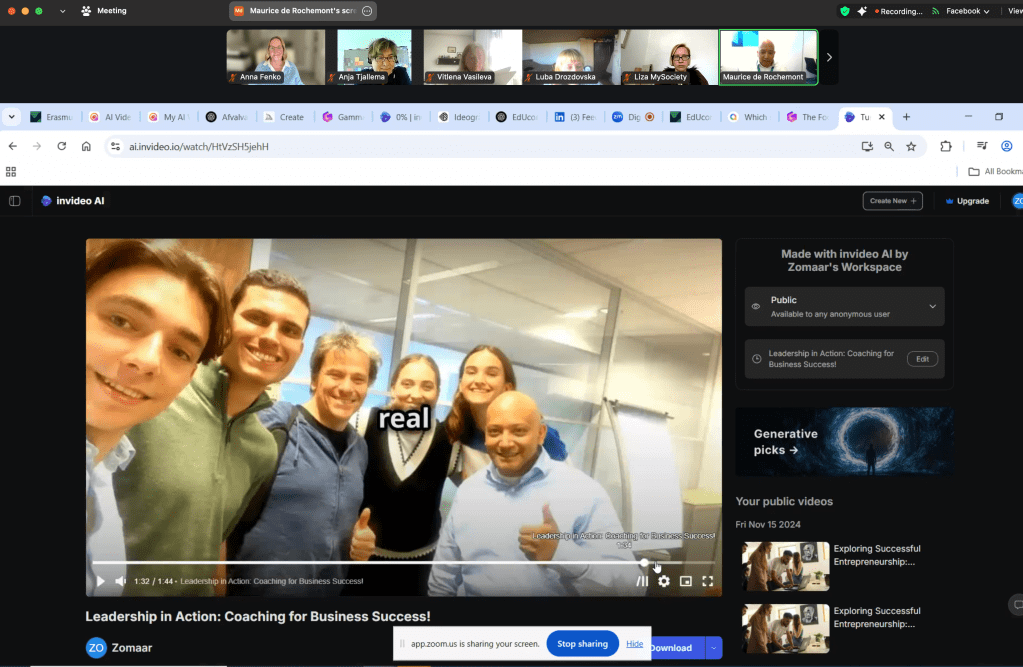This screenshot has width=1023, height=667.
Task: Mute the video with speaker icon
Action: (x=120, y=581)
